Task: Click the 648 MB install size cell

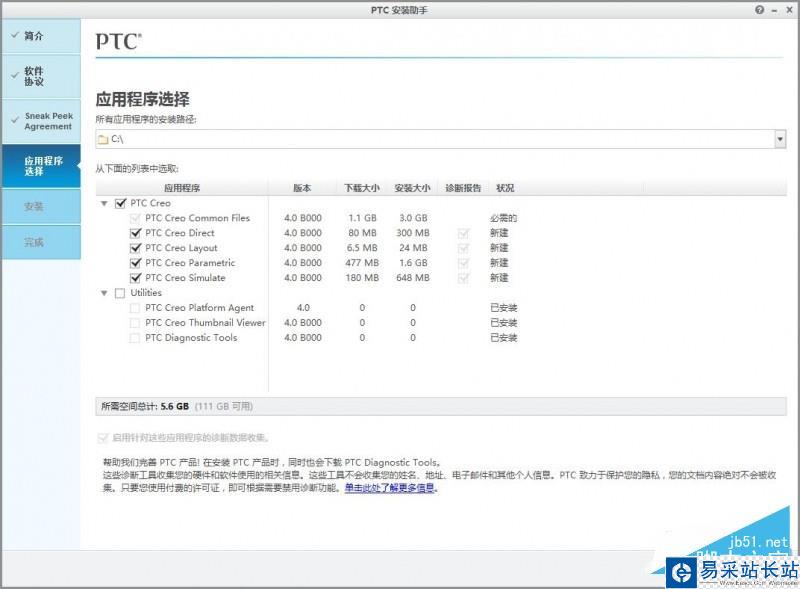Action: pyautogui.click(x=413, y=278)
